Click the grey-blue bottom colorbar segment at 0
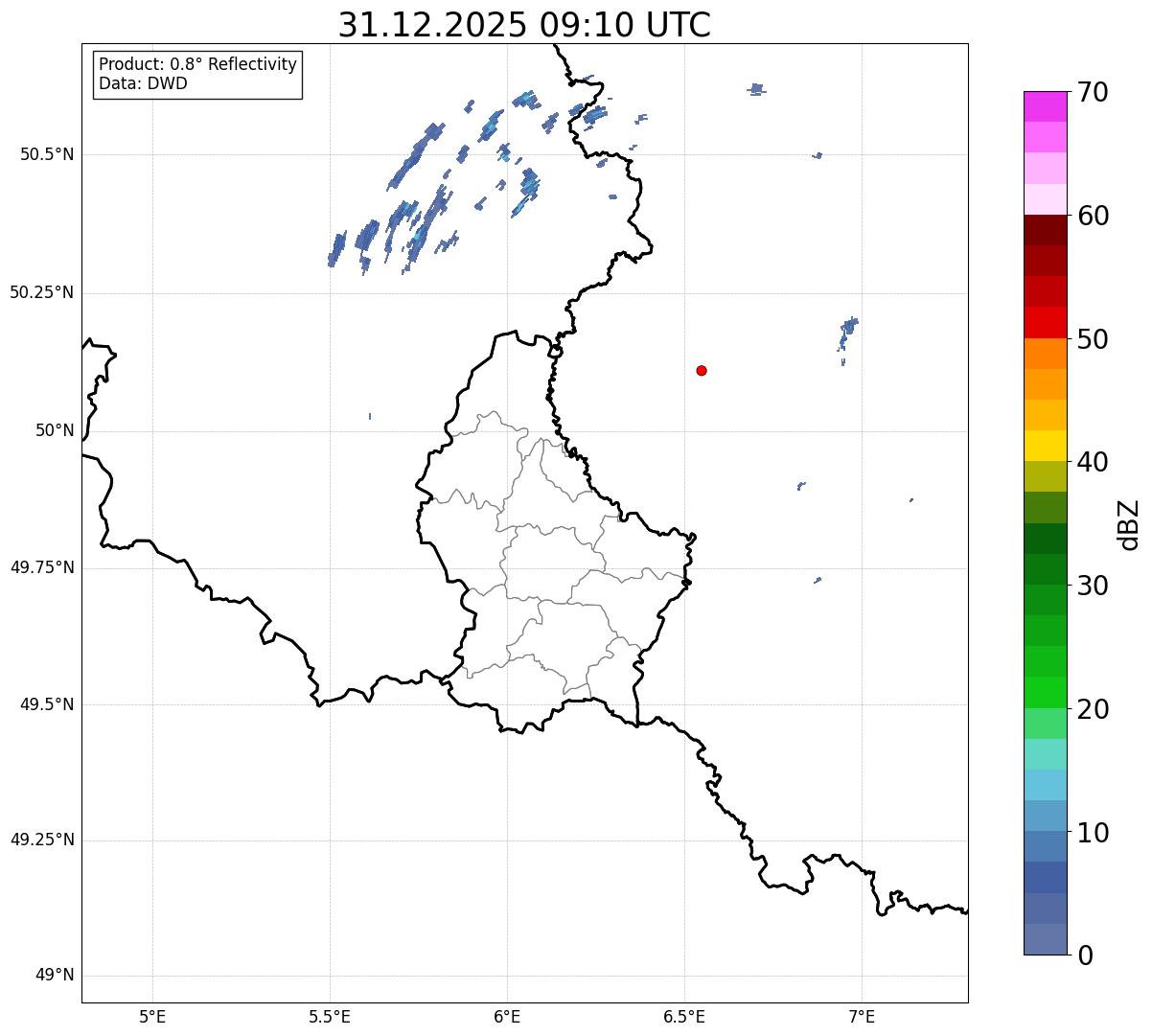Image resolution: width=1152 pixels, height=1036 pixels. coord(1045,939)
